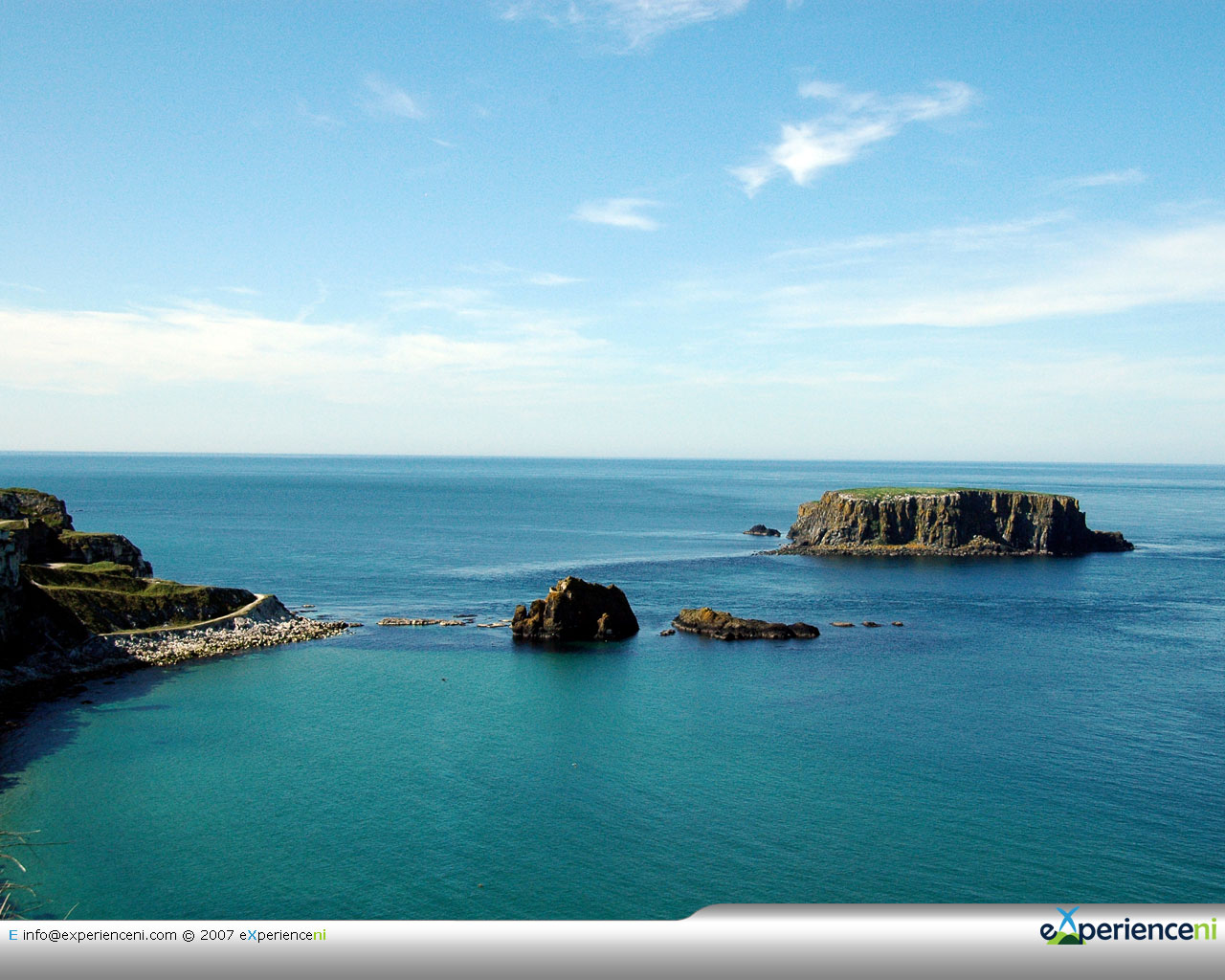Click the tall dark rock in the bay
The image size is (1225, 980).
574,610
